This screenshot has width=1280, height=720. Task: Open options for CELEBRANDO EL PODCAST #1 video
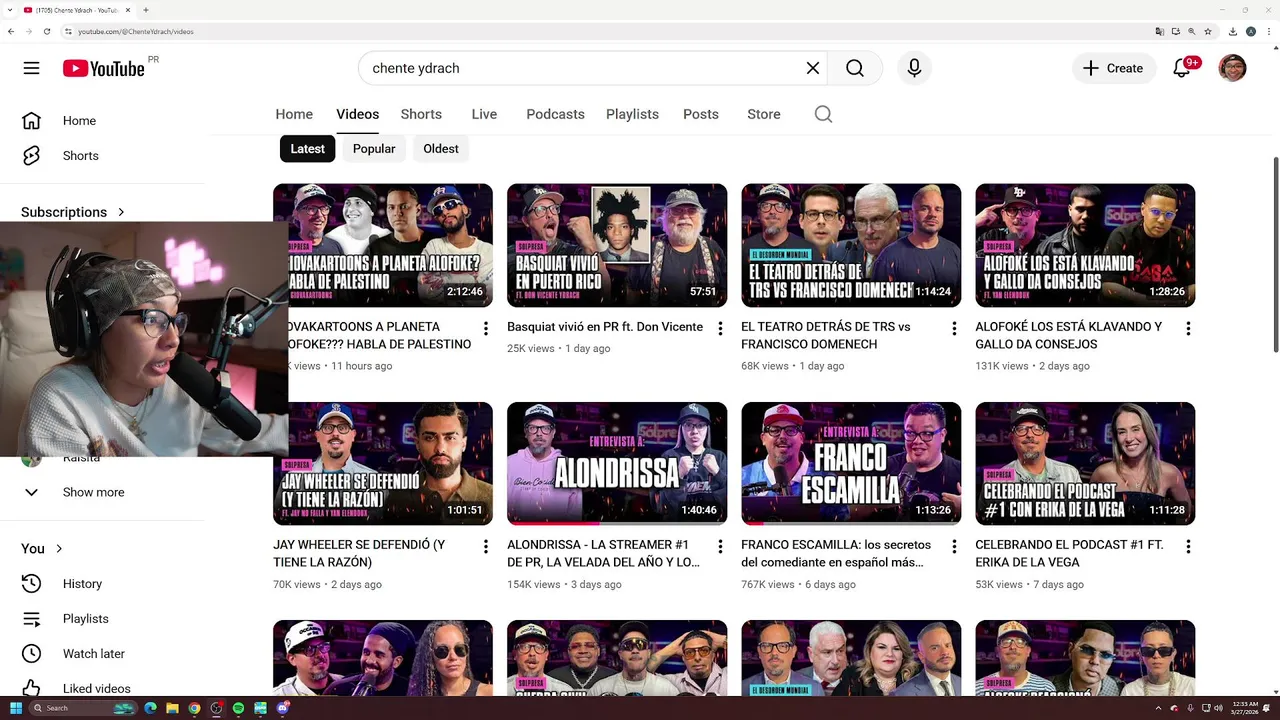click(x=1188, y=547)
